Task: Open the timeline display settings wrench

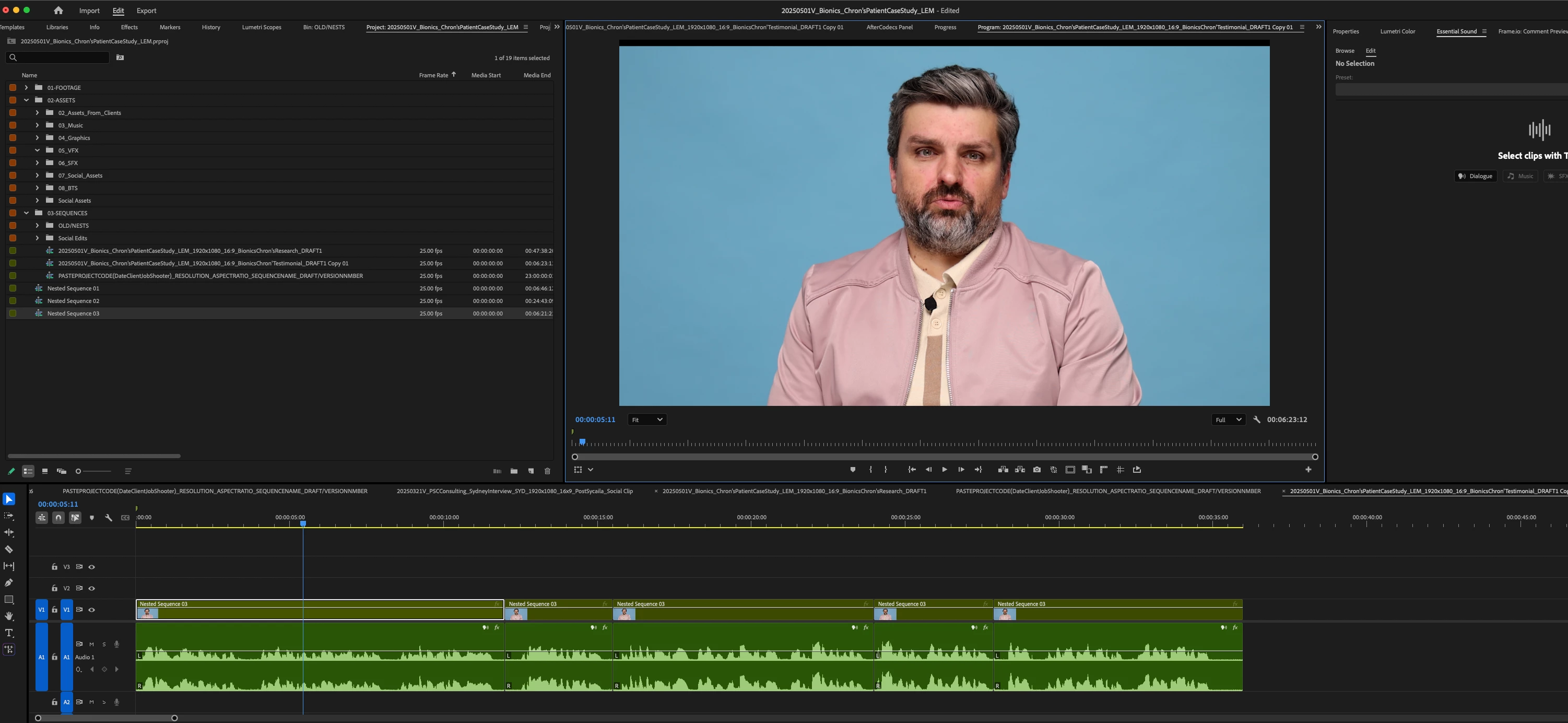Action: pyautogui.click(x=109, y=518)
